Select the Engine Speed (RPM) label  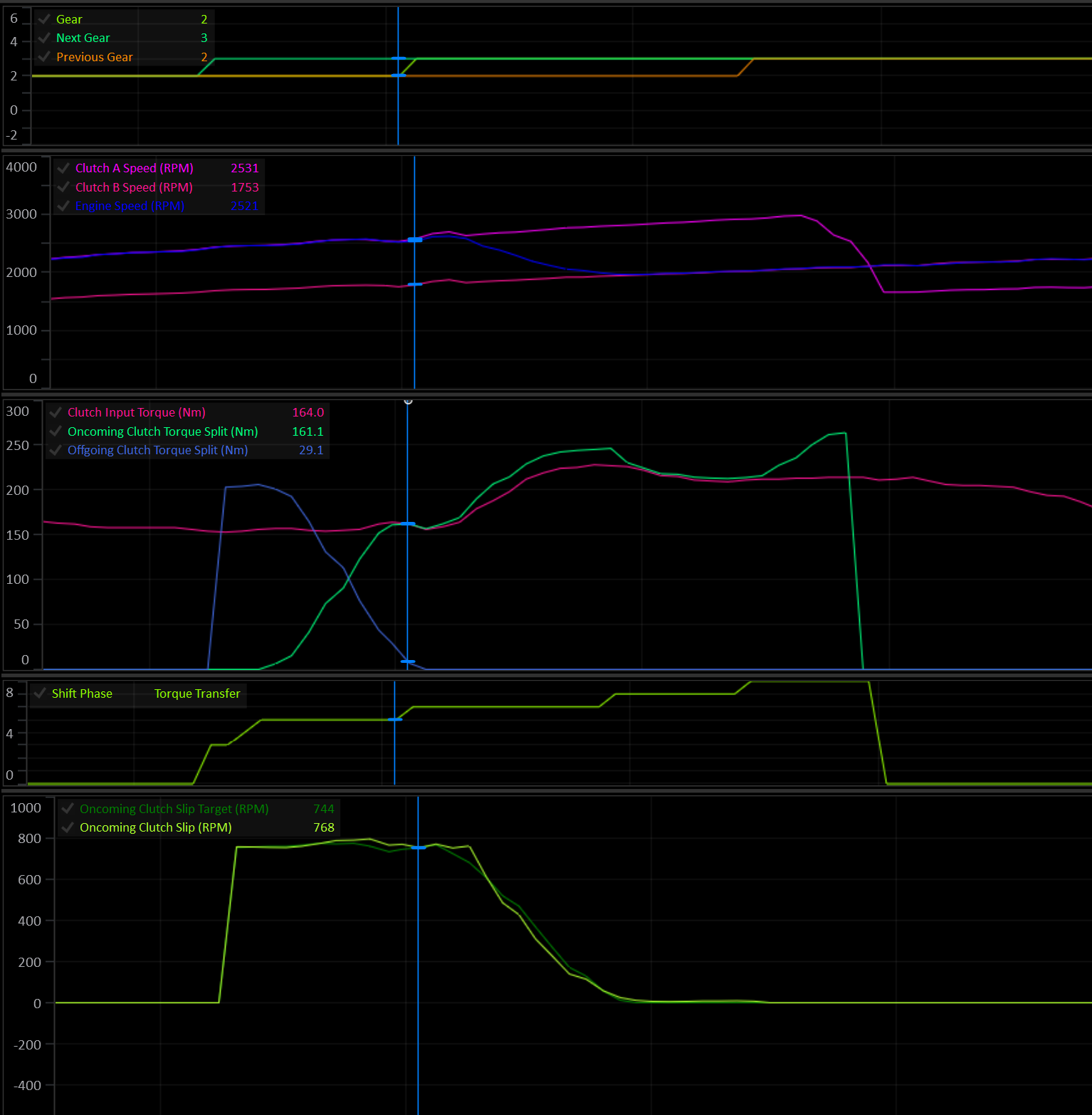tap(130, 206)
